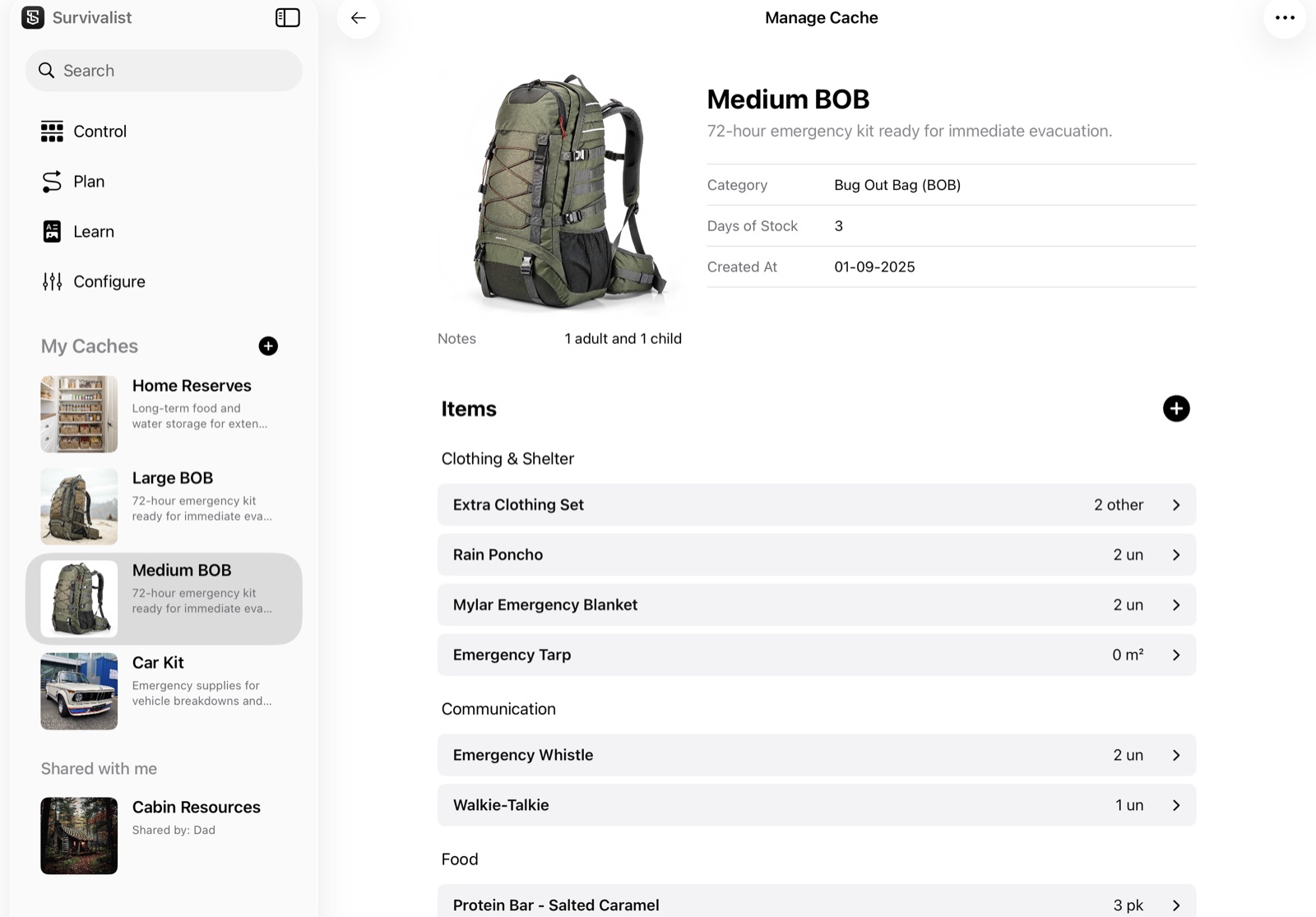This screenshot has width=1316, height=917.
Task: Expand the Emergency Tarp chevron
Action: pos(1176,655)
